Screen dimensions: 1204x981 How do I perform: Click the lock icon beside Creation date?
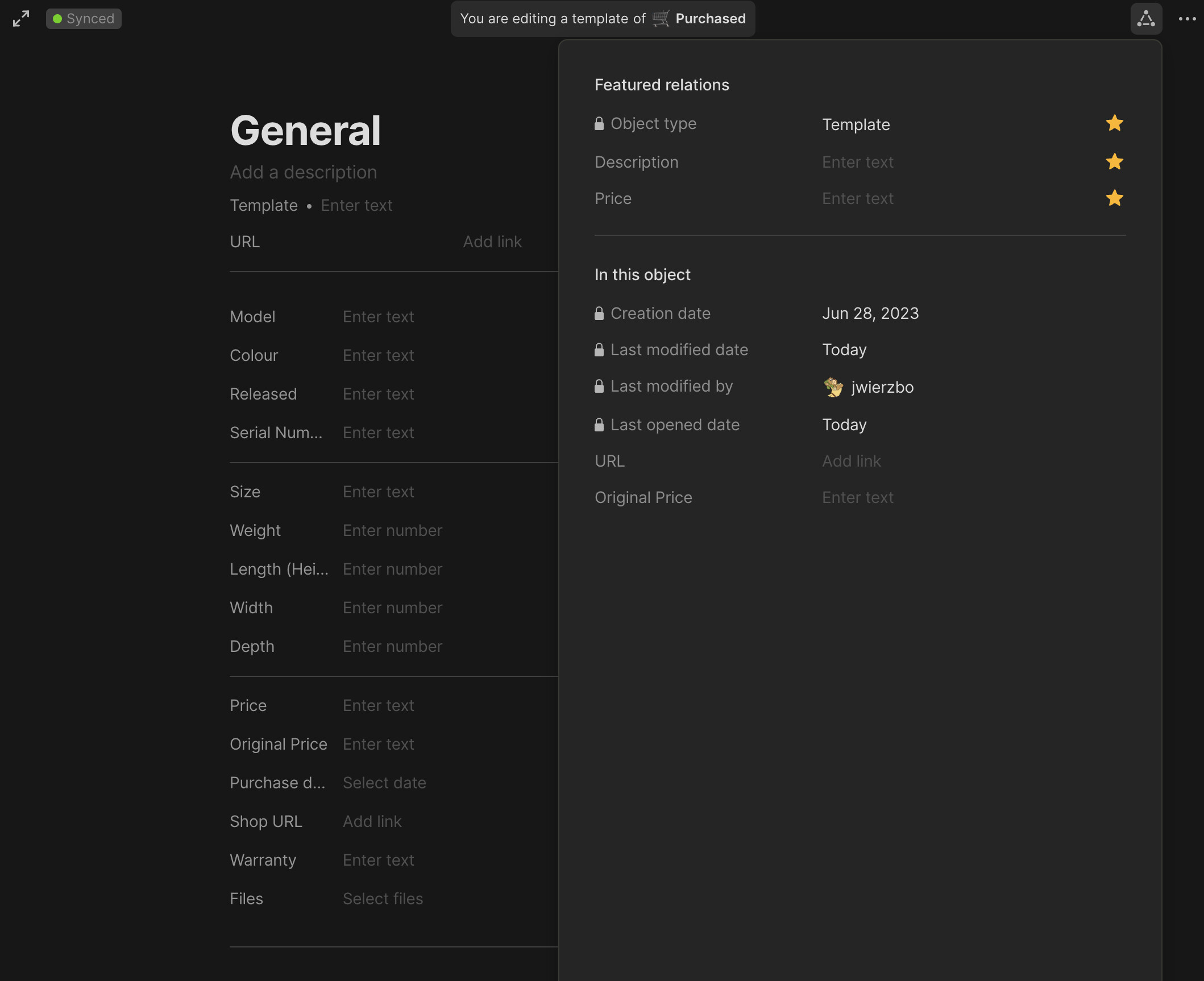click(x=599, y=314)
